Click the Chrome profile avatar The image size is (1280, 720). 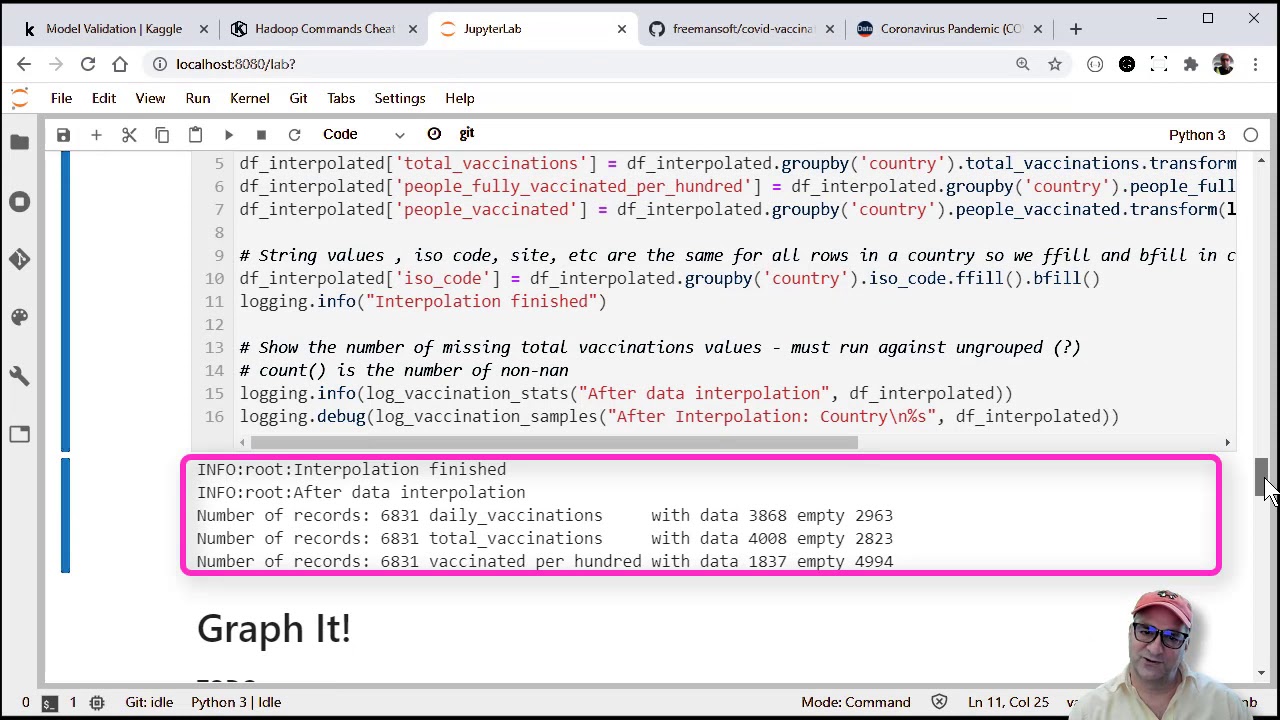(x=1223, y=64)
